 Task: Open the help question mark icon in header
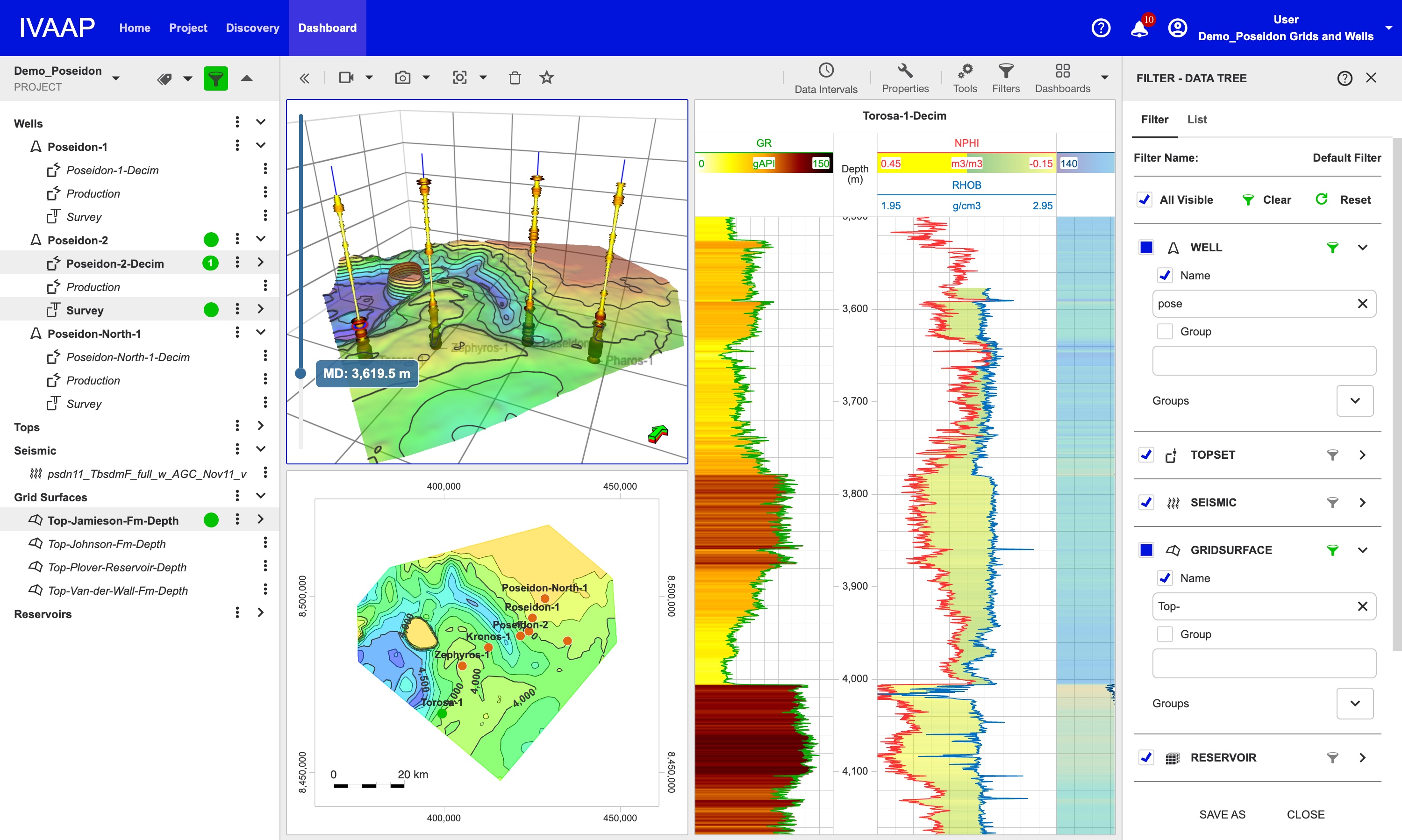pos(1101,28)
